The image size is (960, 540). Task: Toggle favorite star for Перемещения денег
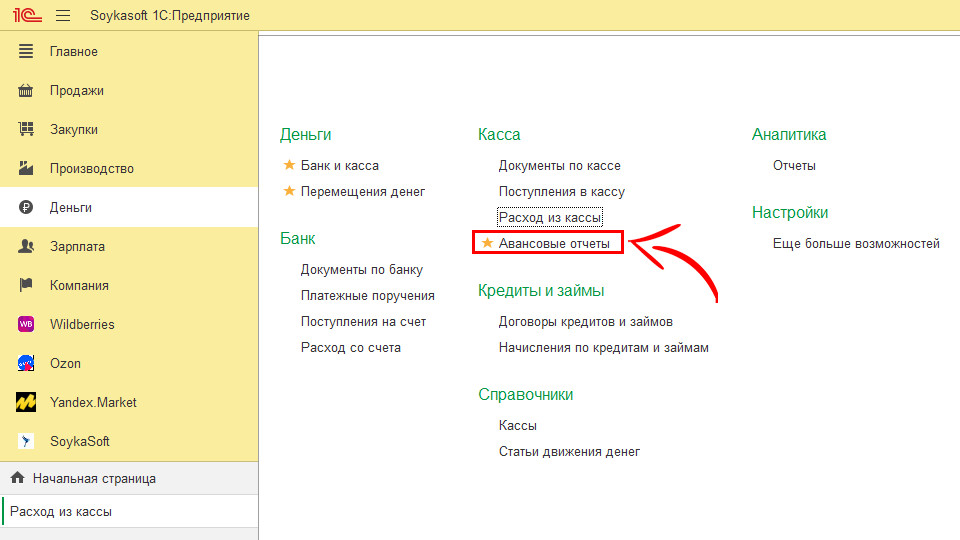(289, 191)
